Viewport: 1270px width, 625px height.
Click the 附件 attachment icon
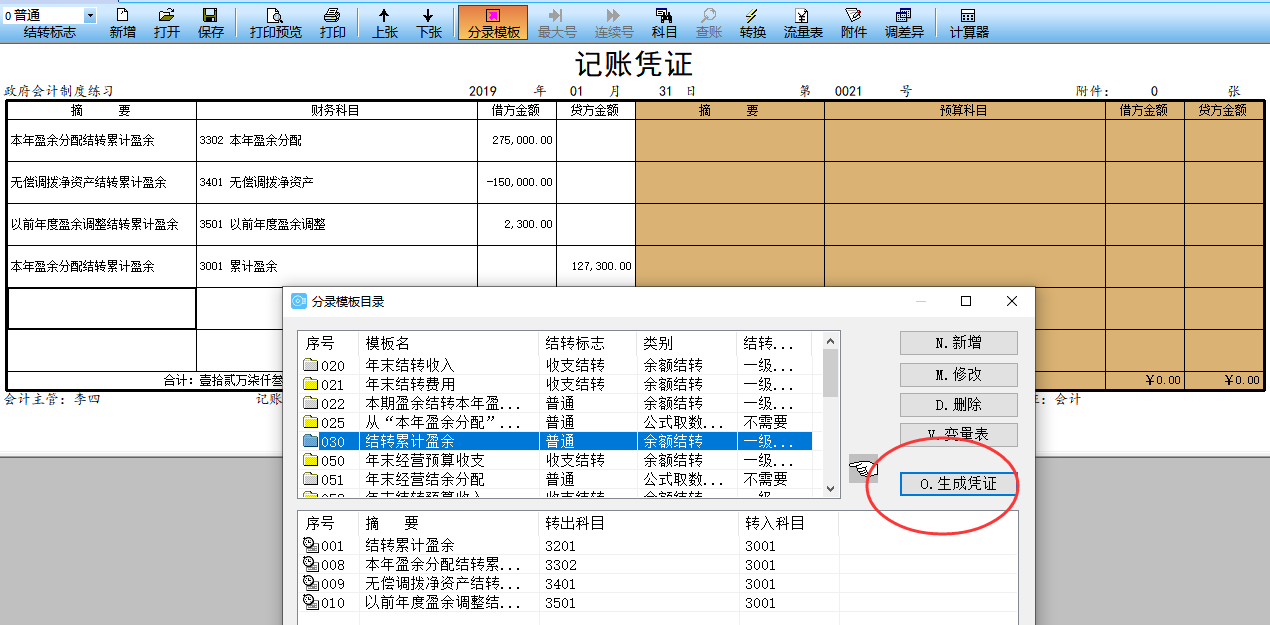tap(852, 20)
